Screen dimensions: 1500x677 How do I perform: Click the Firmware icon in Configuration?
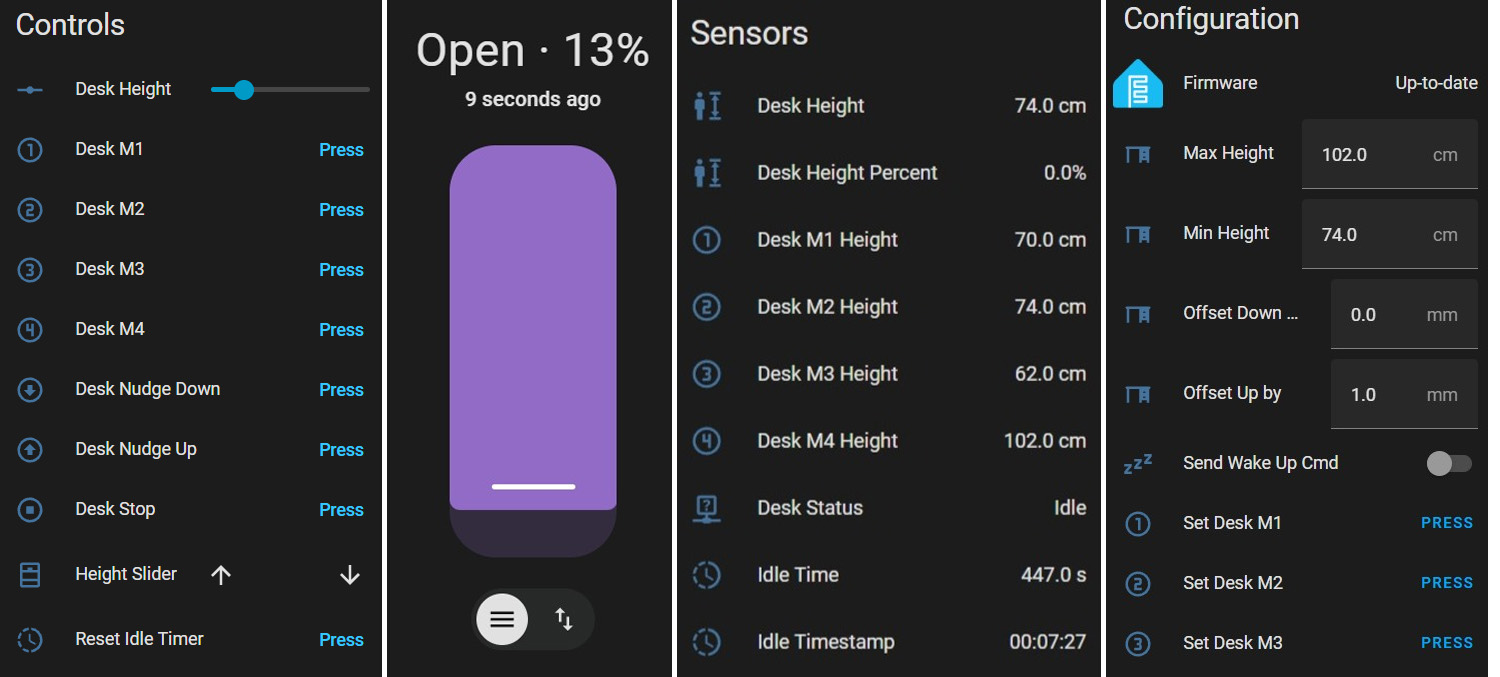[x=1138, y=83]
